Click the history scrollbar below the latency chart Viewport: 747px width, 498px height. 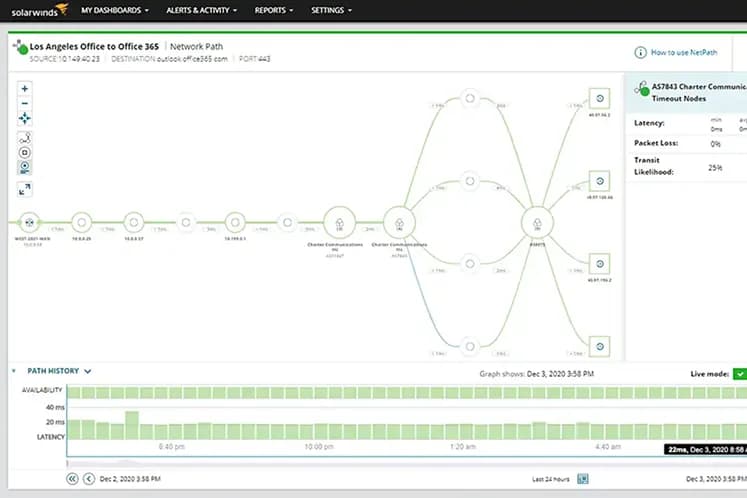click(x=405, y=462)
